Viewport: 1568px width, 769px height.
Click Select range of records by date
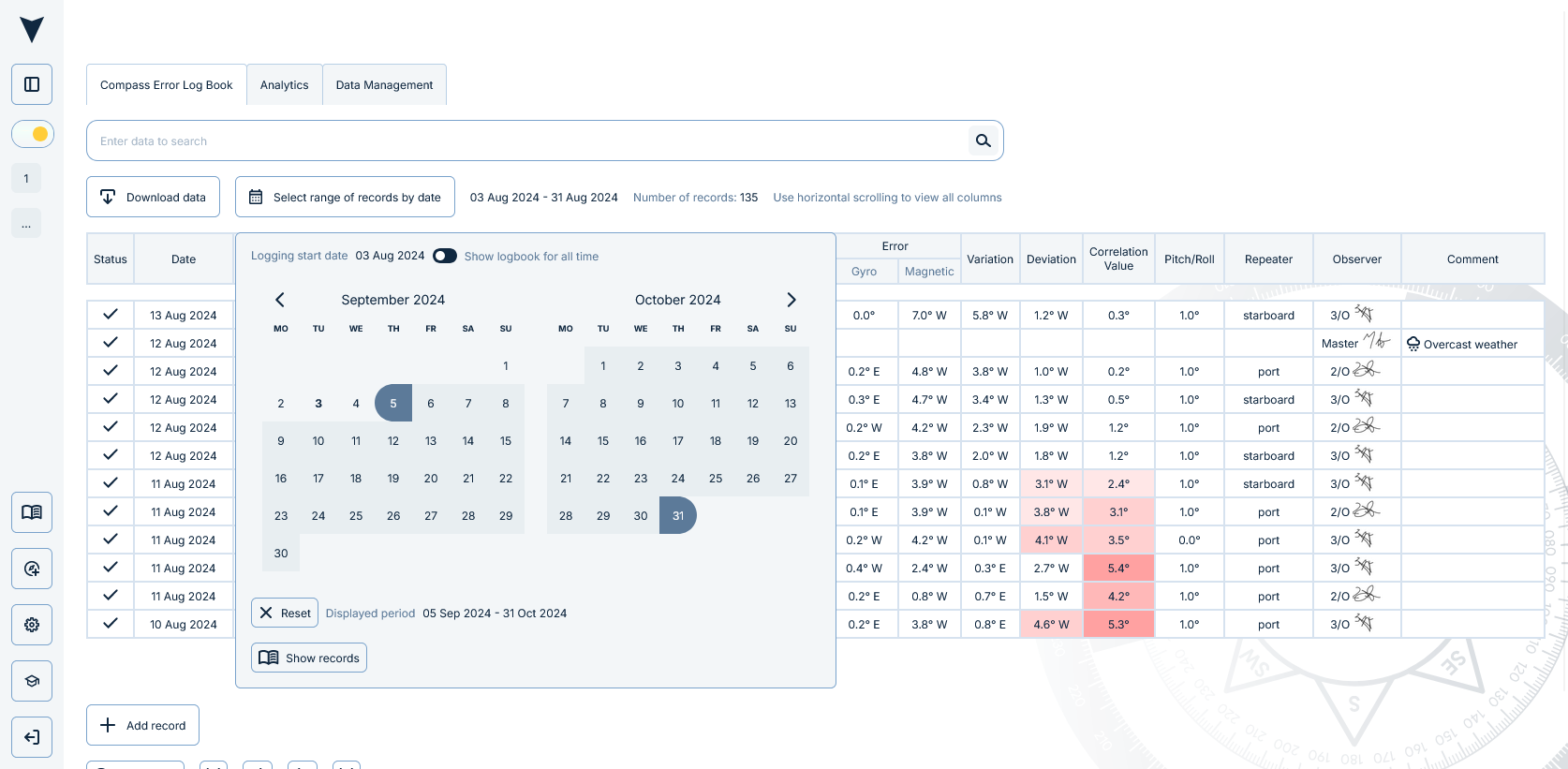click(345, 197)
